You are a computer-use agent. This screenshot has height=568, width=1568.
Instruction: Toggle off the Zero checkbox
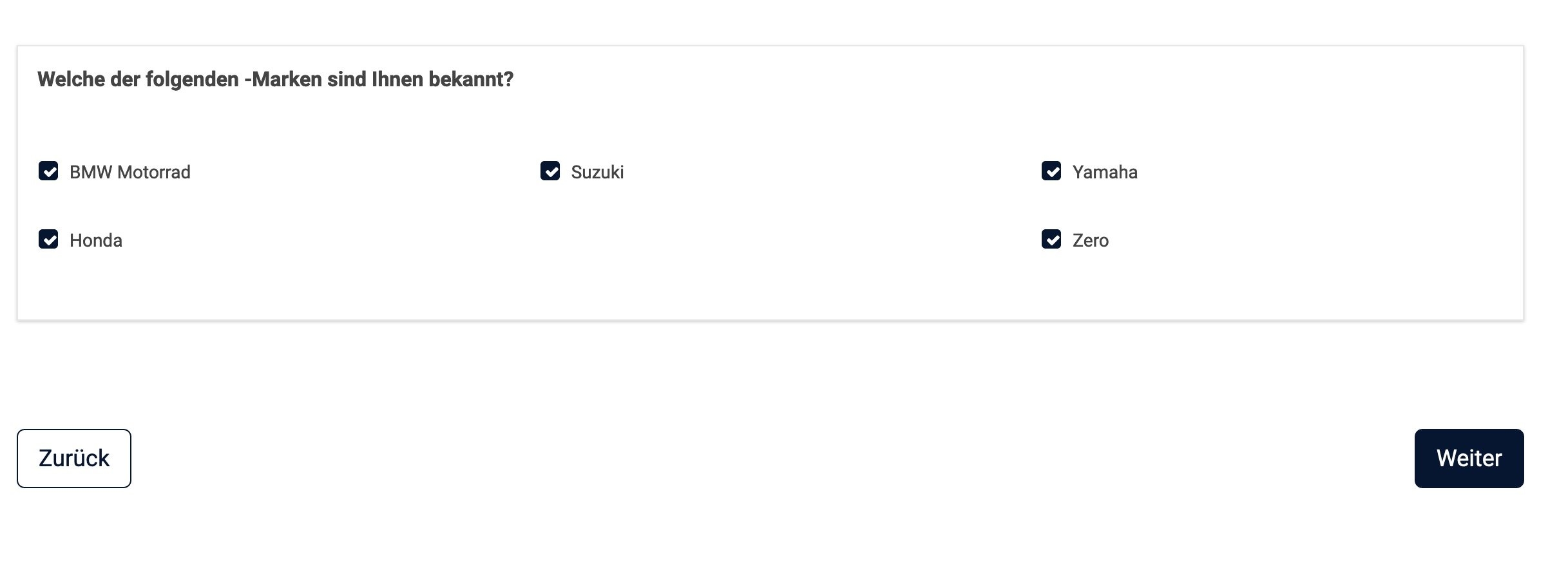(x=1051, y=240)
